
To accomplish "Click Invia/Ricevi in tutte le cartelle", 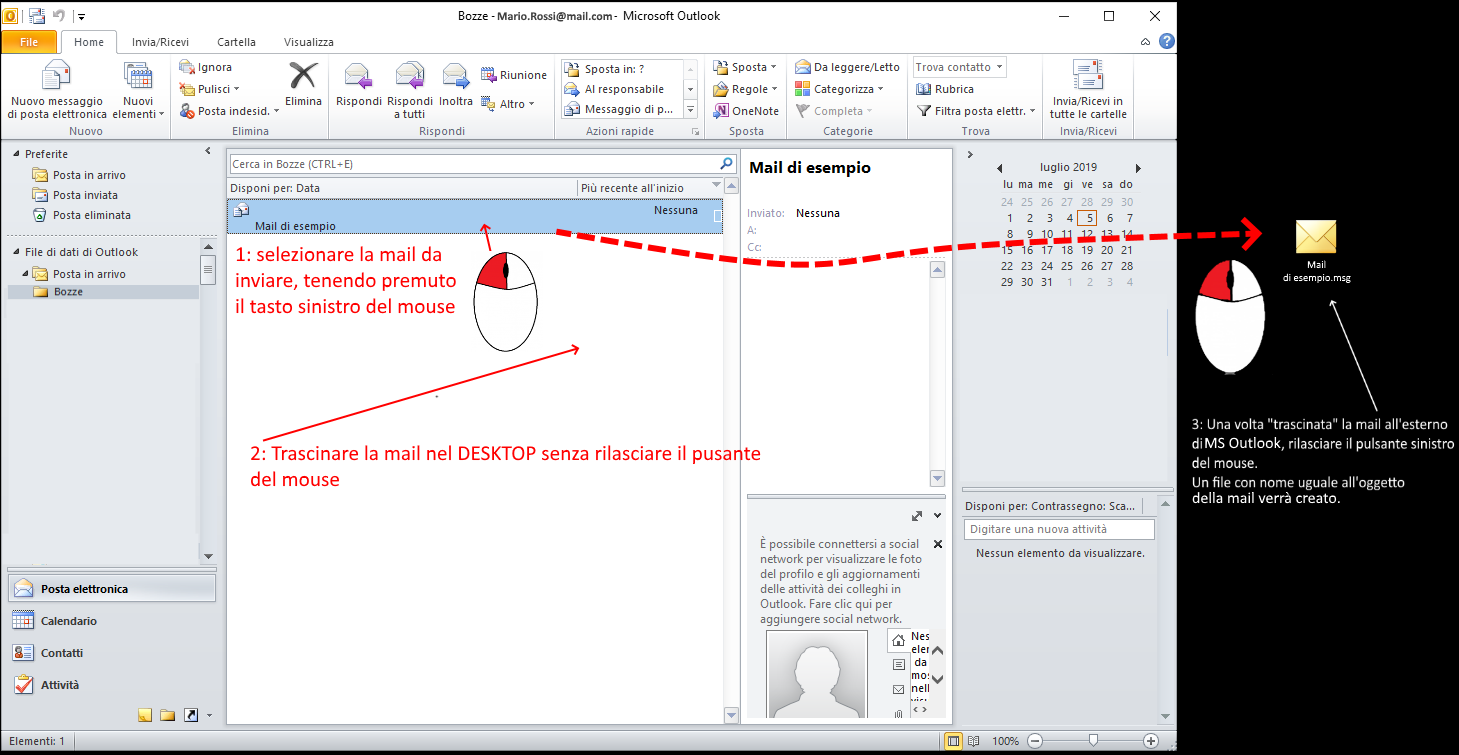I will 1088,89.
